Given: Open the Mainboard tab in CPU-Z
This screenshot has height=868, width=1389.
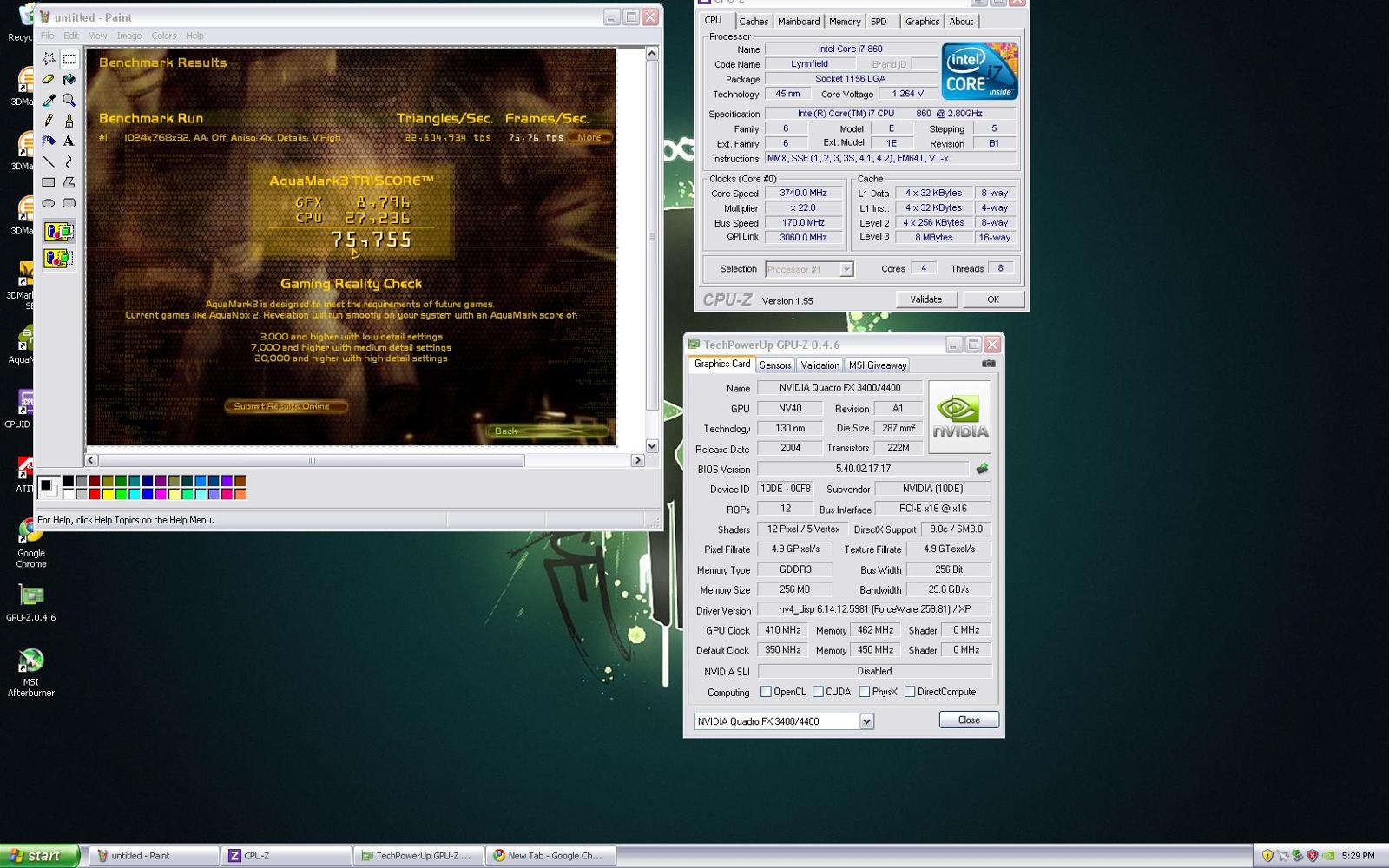Looking at the screenshot, I should (x=799, y=22).
